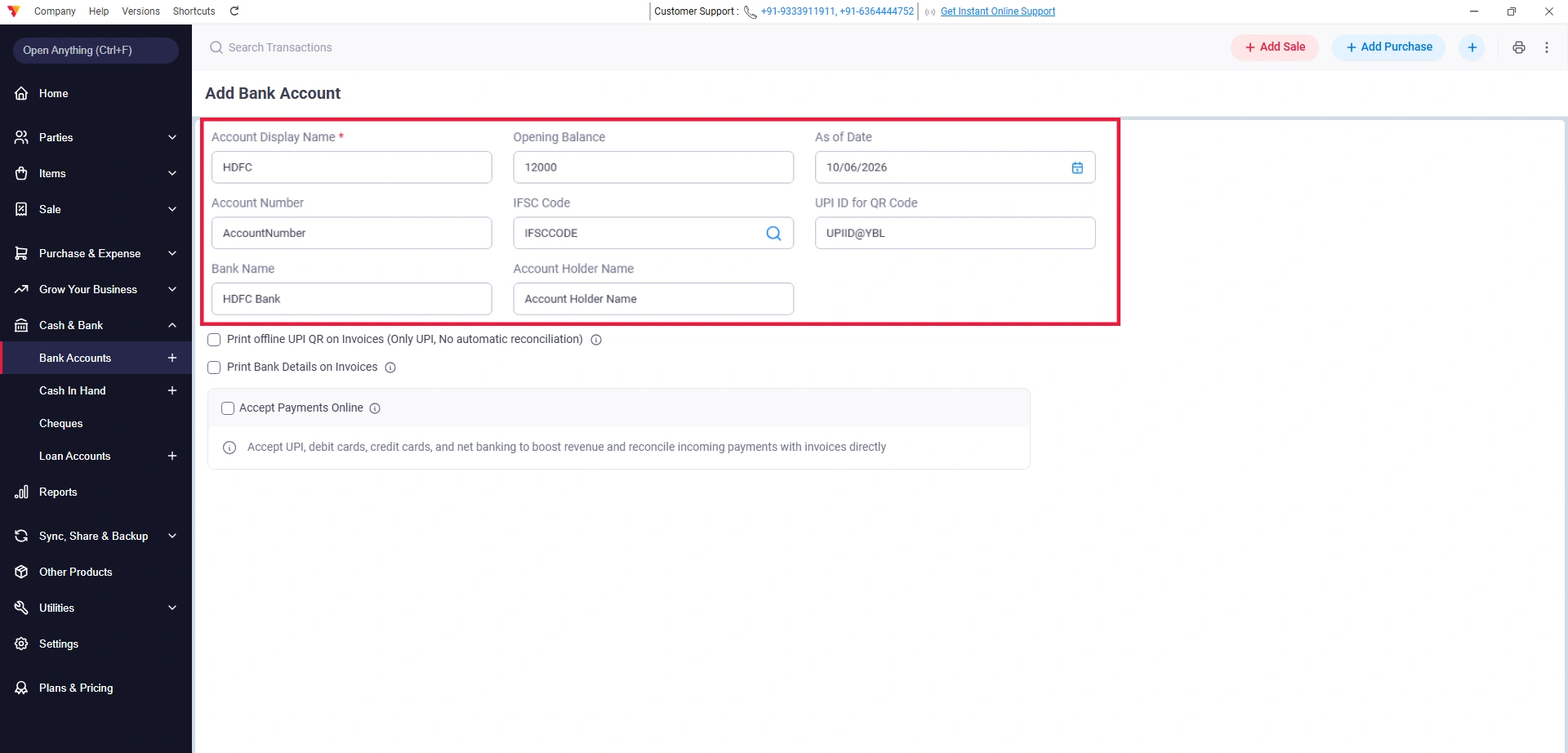Click the IFSC Code search icon

773,234
